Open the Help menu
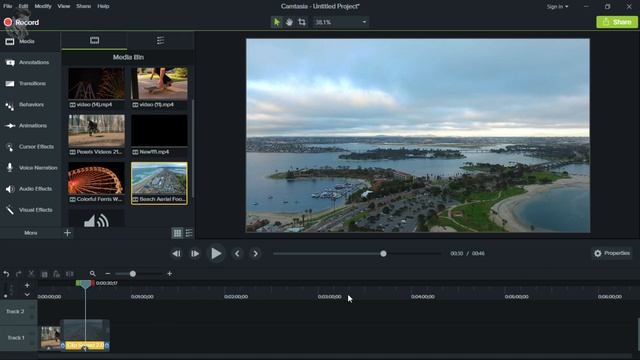Screen dimensions: 640x360 pos(103,6)
